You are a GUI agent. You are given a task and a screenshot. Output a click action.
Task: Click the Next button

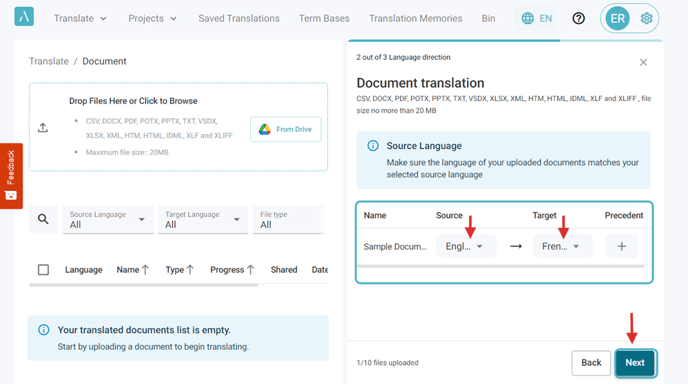[x=635, y=363]
